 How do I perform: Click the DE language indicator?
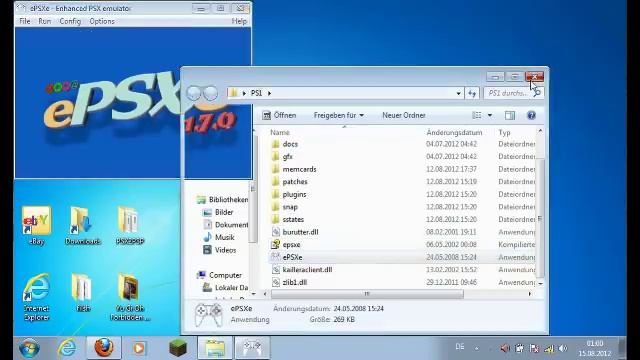tap(460, 347)
